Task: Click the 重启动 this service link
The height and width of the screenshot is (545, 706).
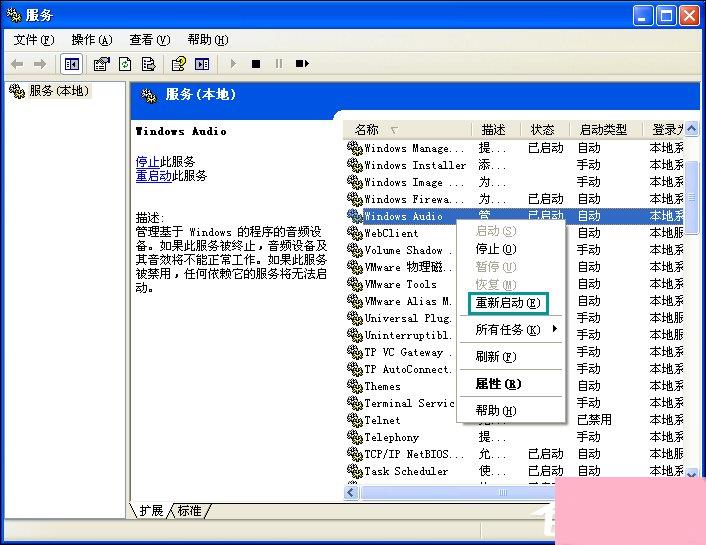Action: pos(154,176)
